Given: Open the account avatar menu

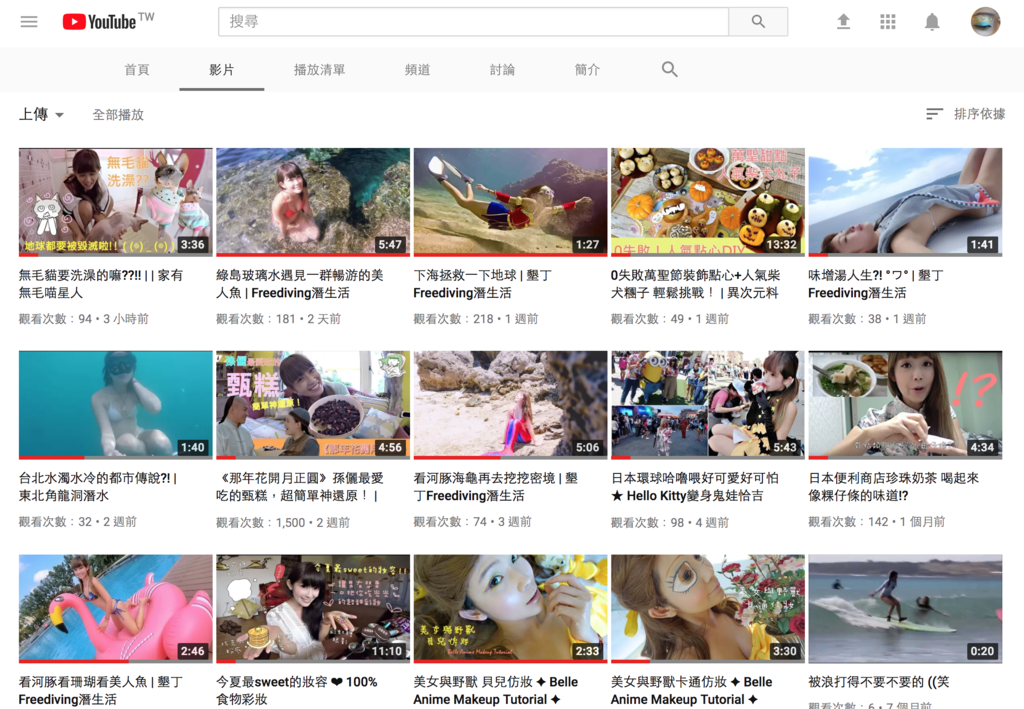Looking at the screenshot, I should click(985, 22).
